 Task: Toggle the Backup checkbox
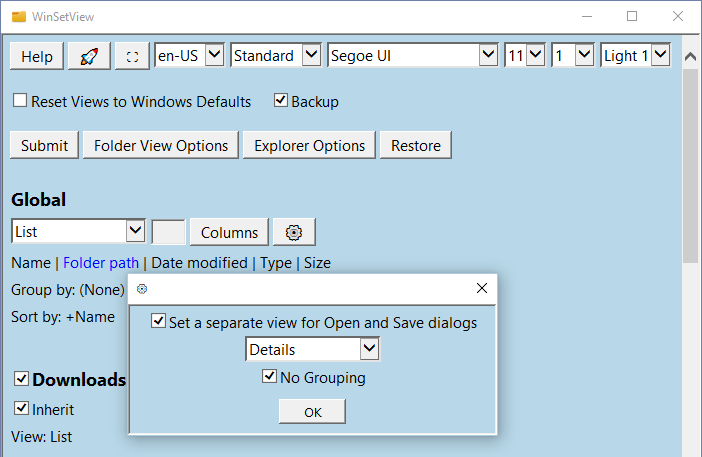(x=281, y=100)
